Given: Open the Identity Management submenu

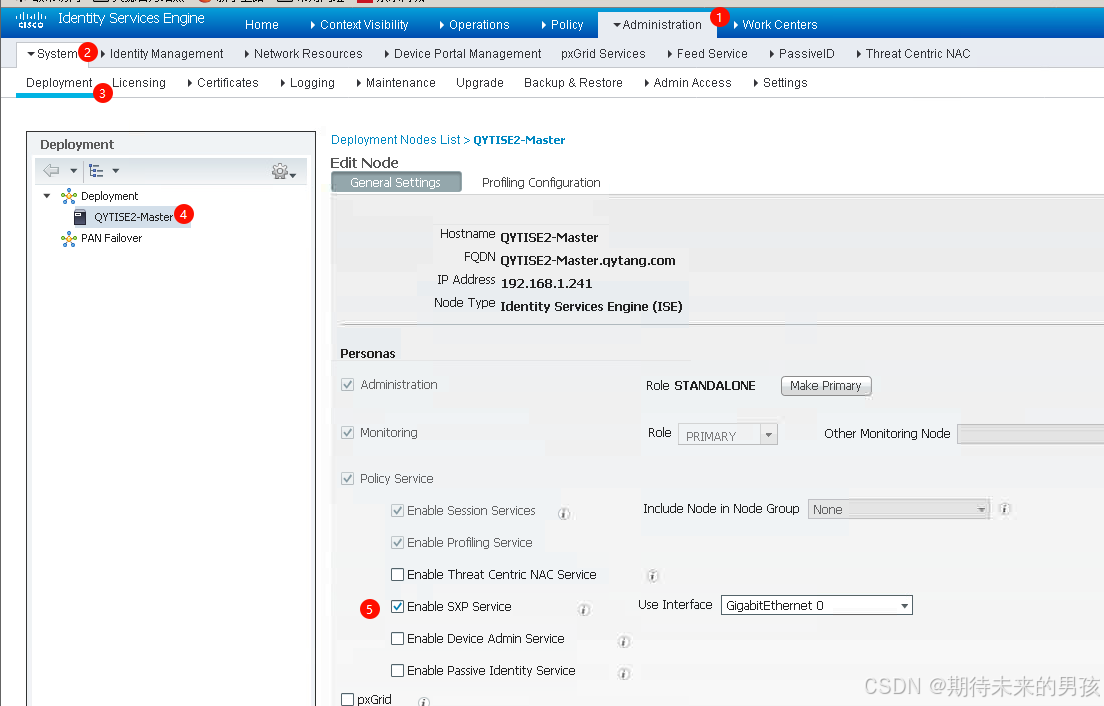Looking at the screenshot, I should (162, 53).
